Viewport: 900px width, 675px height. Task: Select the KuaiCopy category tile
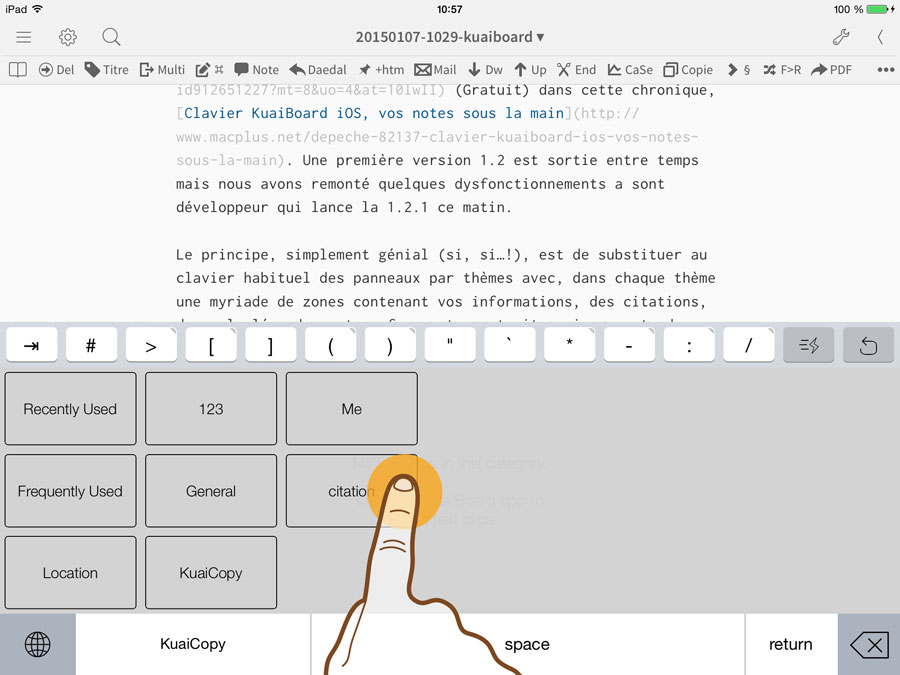click(x=211, y=572)
